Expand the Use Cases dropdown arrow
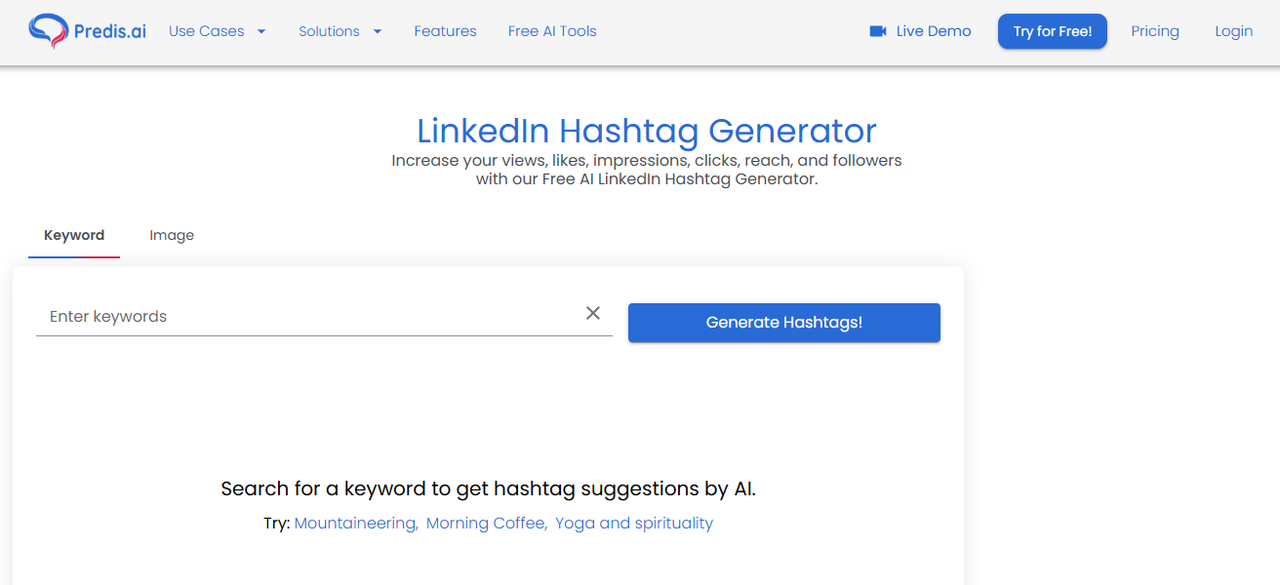 point(262,31)
